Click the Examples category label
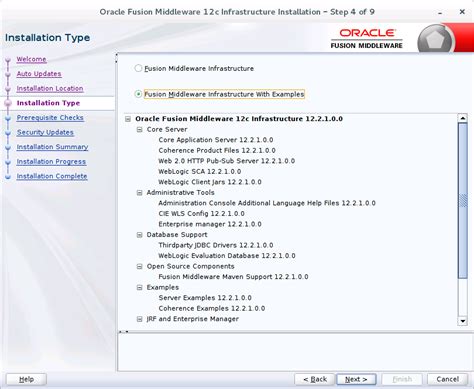474x389 pixels. click(163, 288)
